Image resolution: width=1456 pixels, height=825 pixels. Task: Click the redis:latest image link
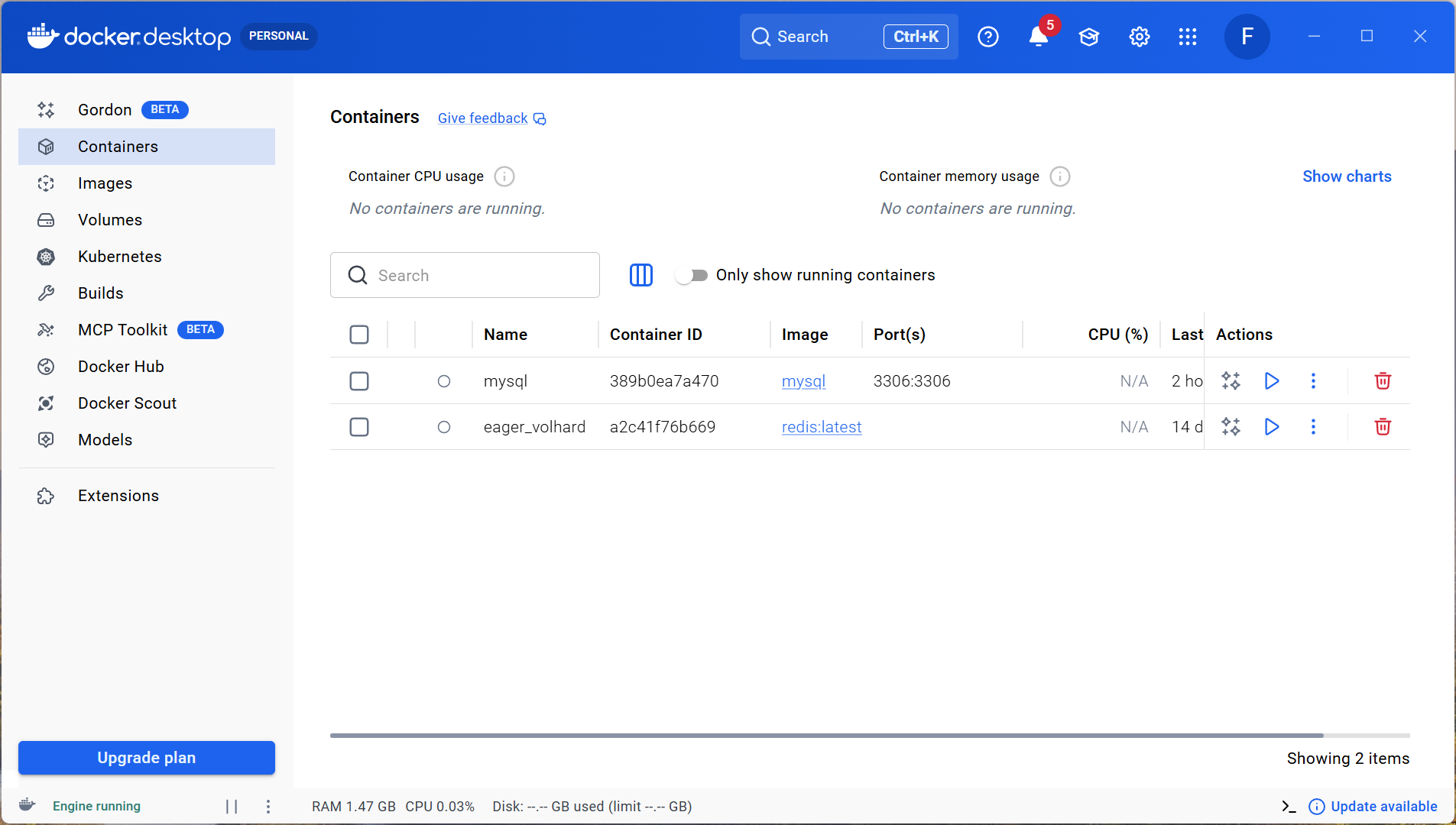point(822,427)
